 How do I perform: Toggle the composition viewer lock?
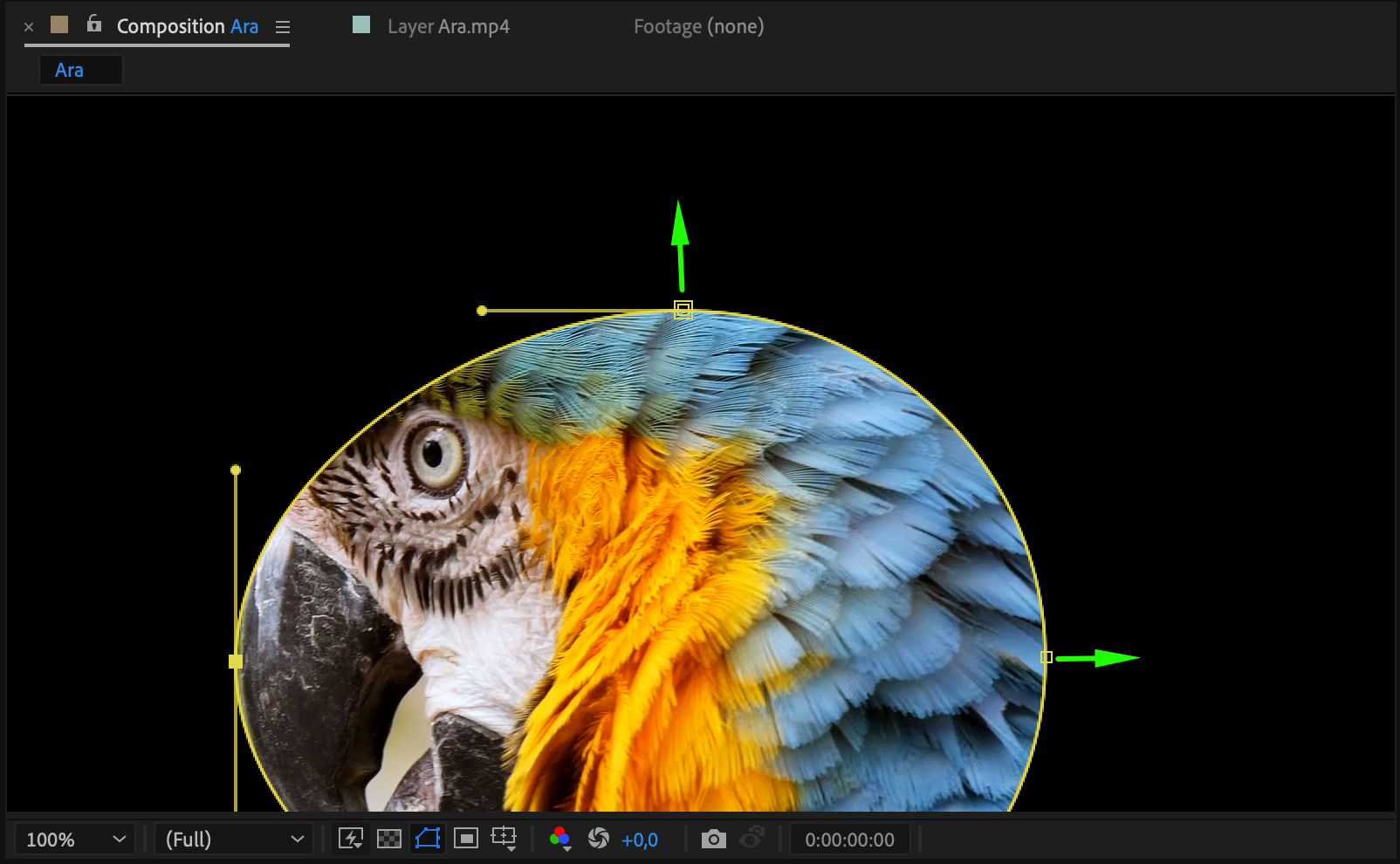coord(94,24)
